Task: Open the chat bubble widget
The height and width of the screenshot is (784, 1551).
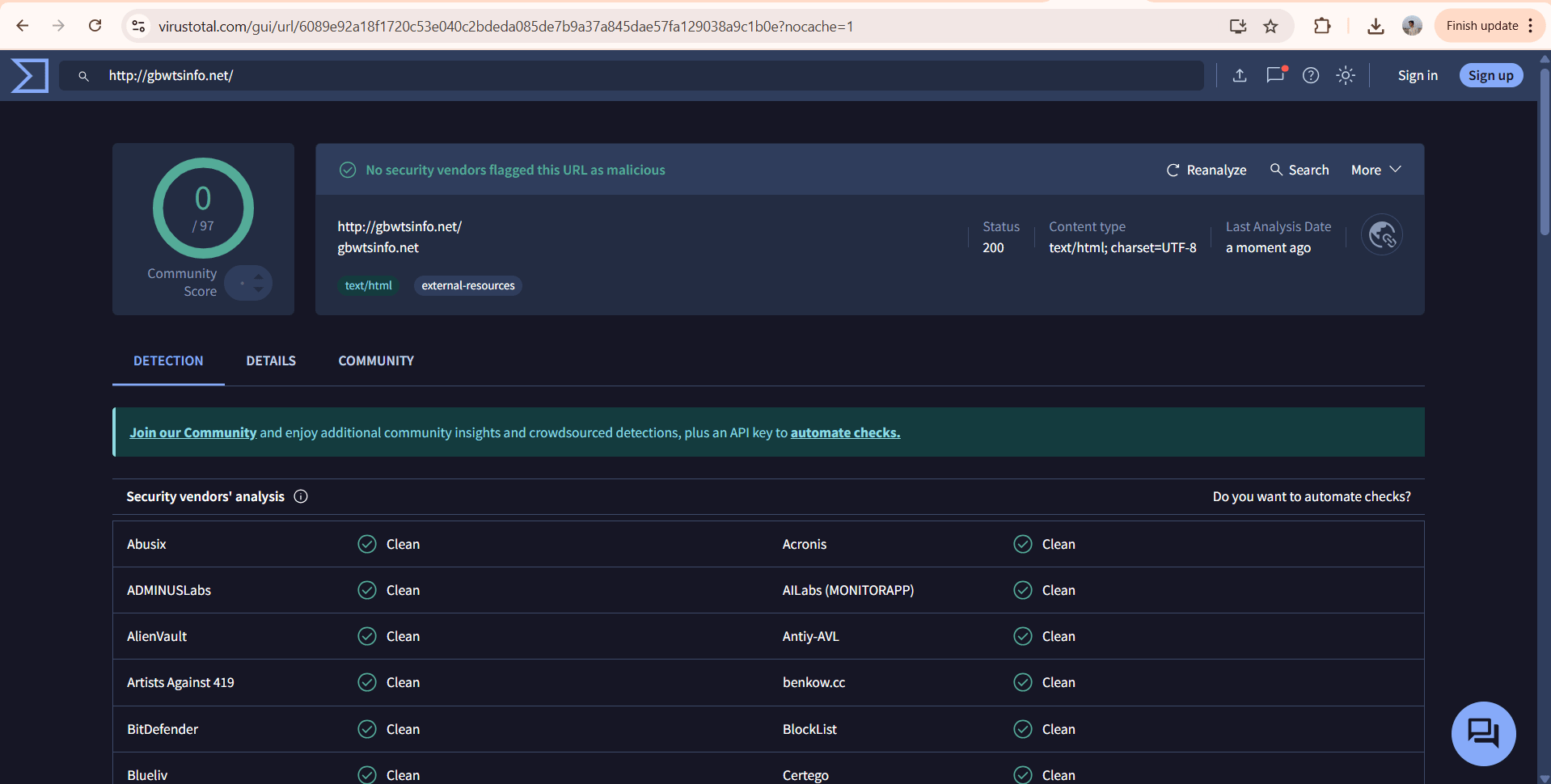Action: pyautogui.click(x=1484, y=734)
